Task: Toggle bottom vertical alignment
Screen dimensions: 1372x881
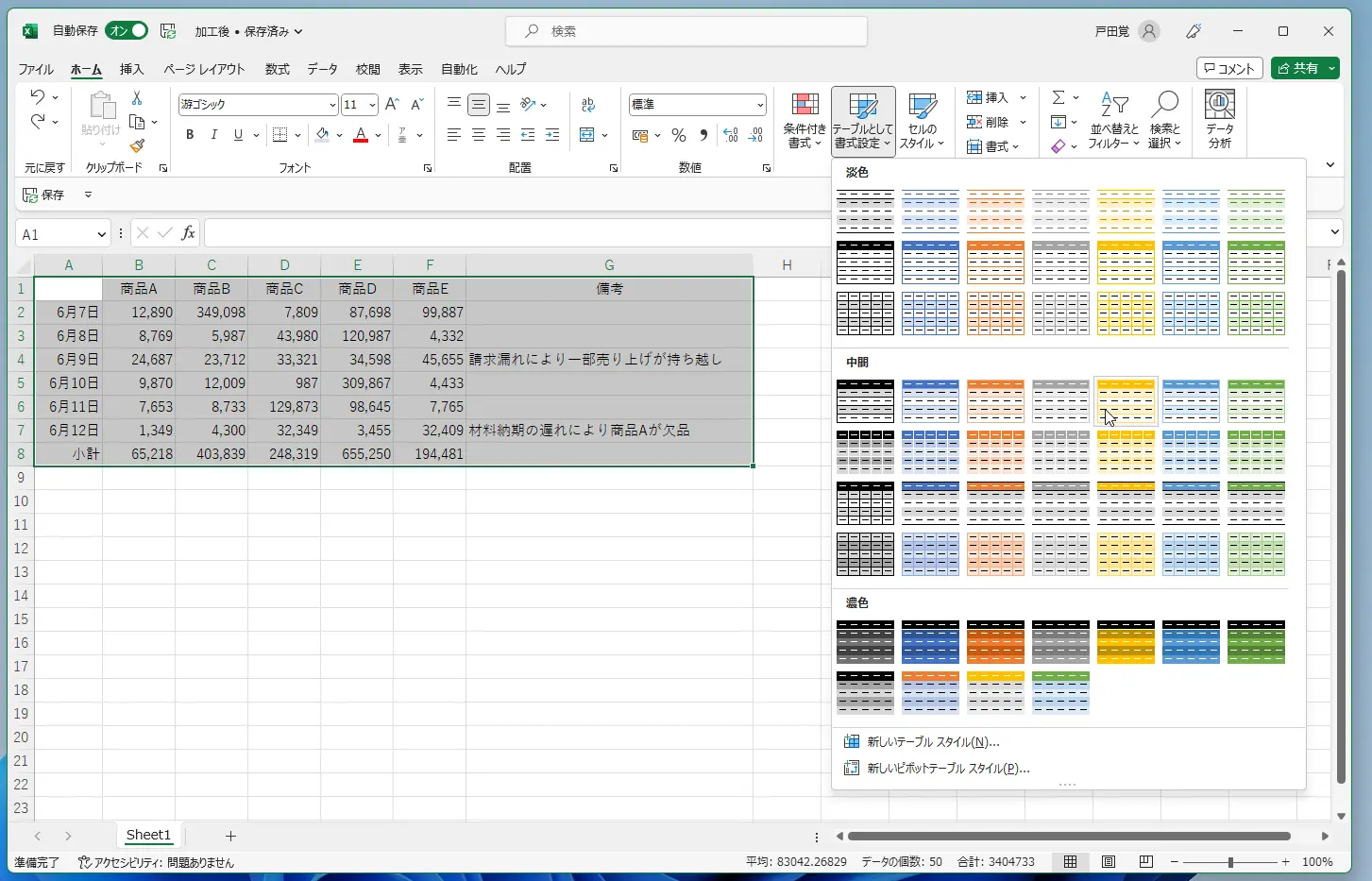Action: pos(503,104)
